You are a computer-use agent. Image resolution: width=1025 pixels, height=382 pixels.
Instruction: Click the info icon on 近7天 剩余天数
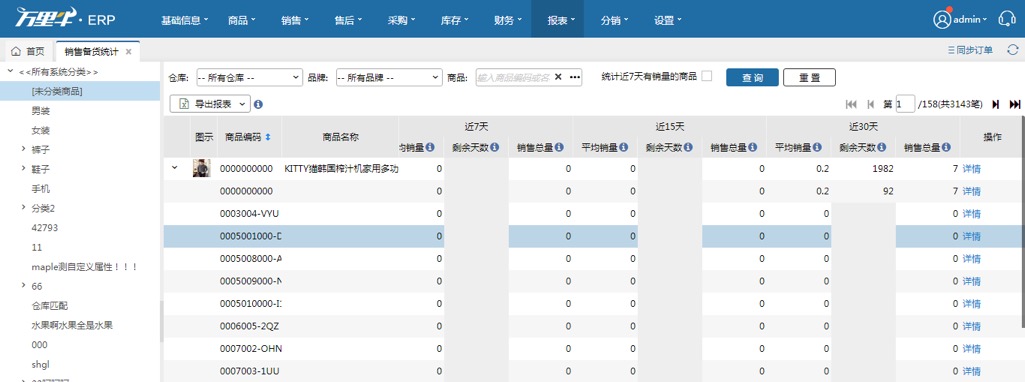[x=494, y=148]
